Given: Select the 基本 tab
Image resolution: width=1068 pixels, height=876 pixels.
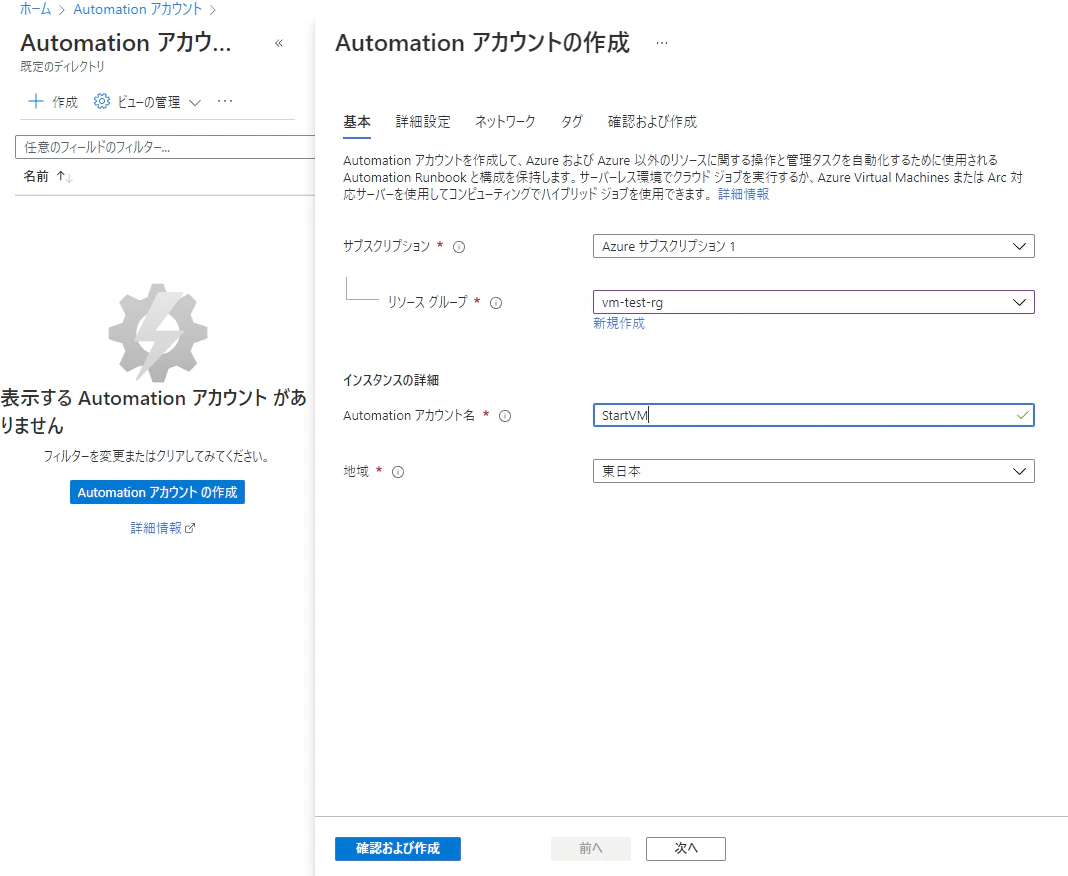Looking at the screenshot, I should [x=357, y=122].
